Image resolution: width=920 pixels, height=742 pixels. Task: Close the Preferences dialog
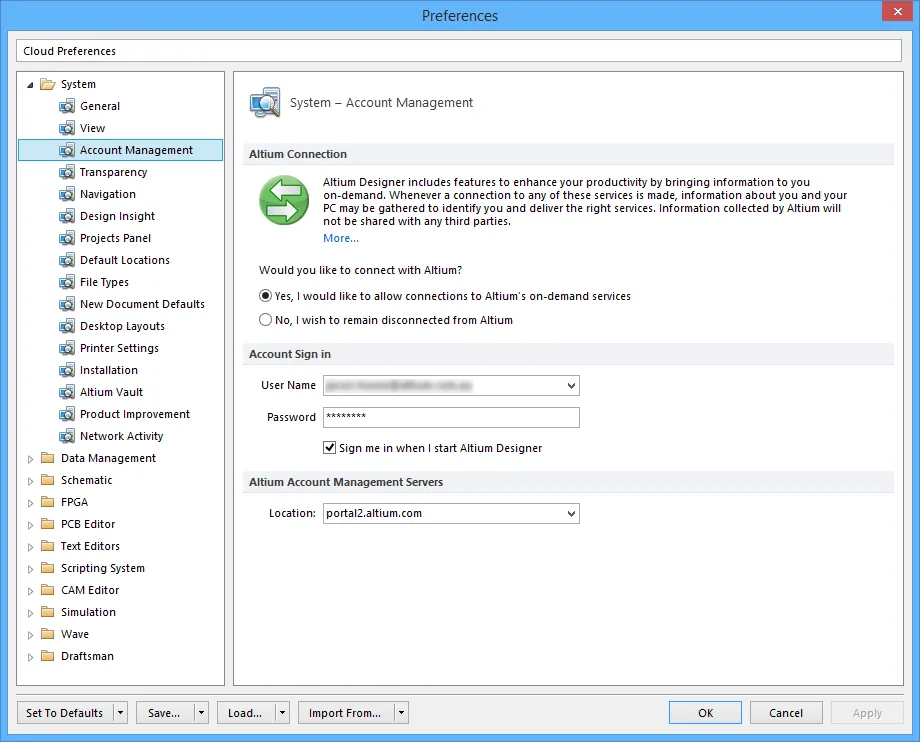tap(898, 11)
